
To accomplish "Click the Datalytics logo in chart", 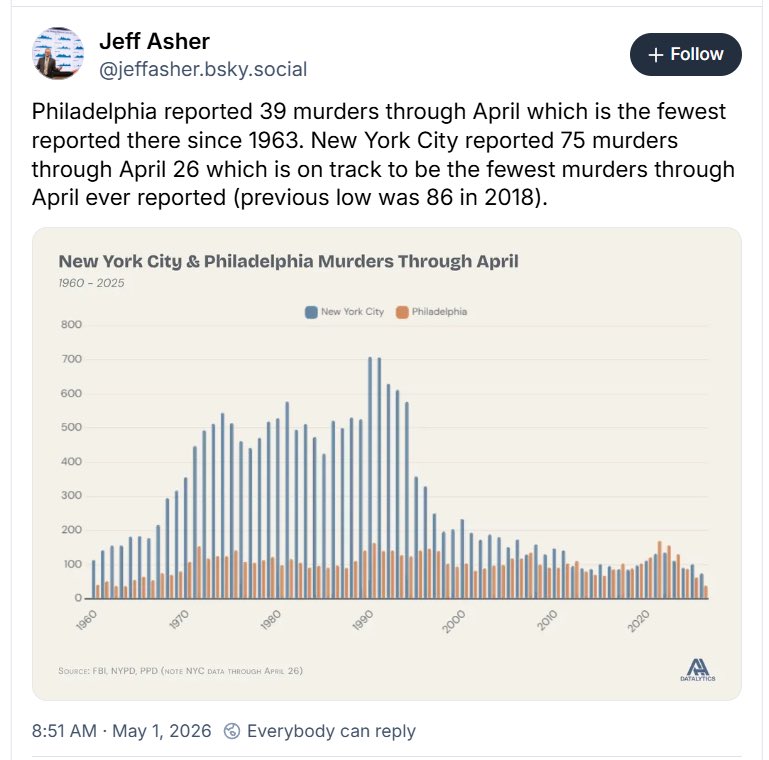I will point(697,670).
